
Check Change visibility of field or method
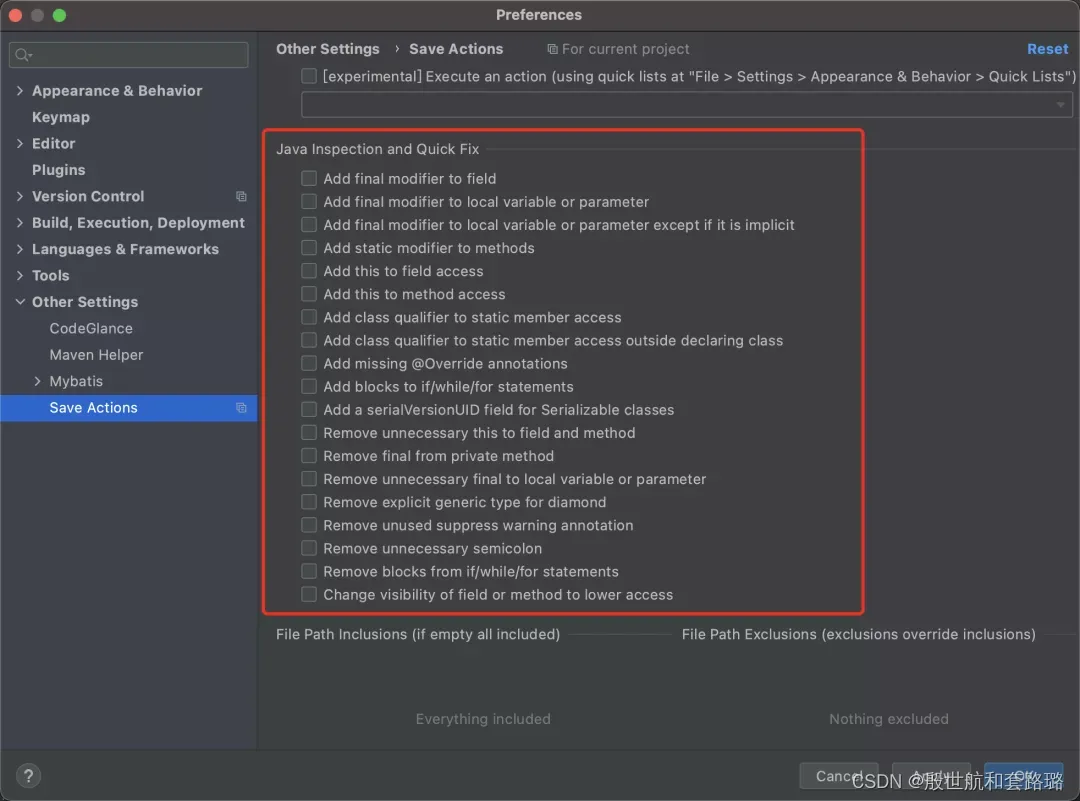point(309,594)
